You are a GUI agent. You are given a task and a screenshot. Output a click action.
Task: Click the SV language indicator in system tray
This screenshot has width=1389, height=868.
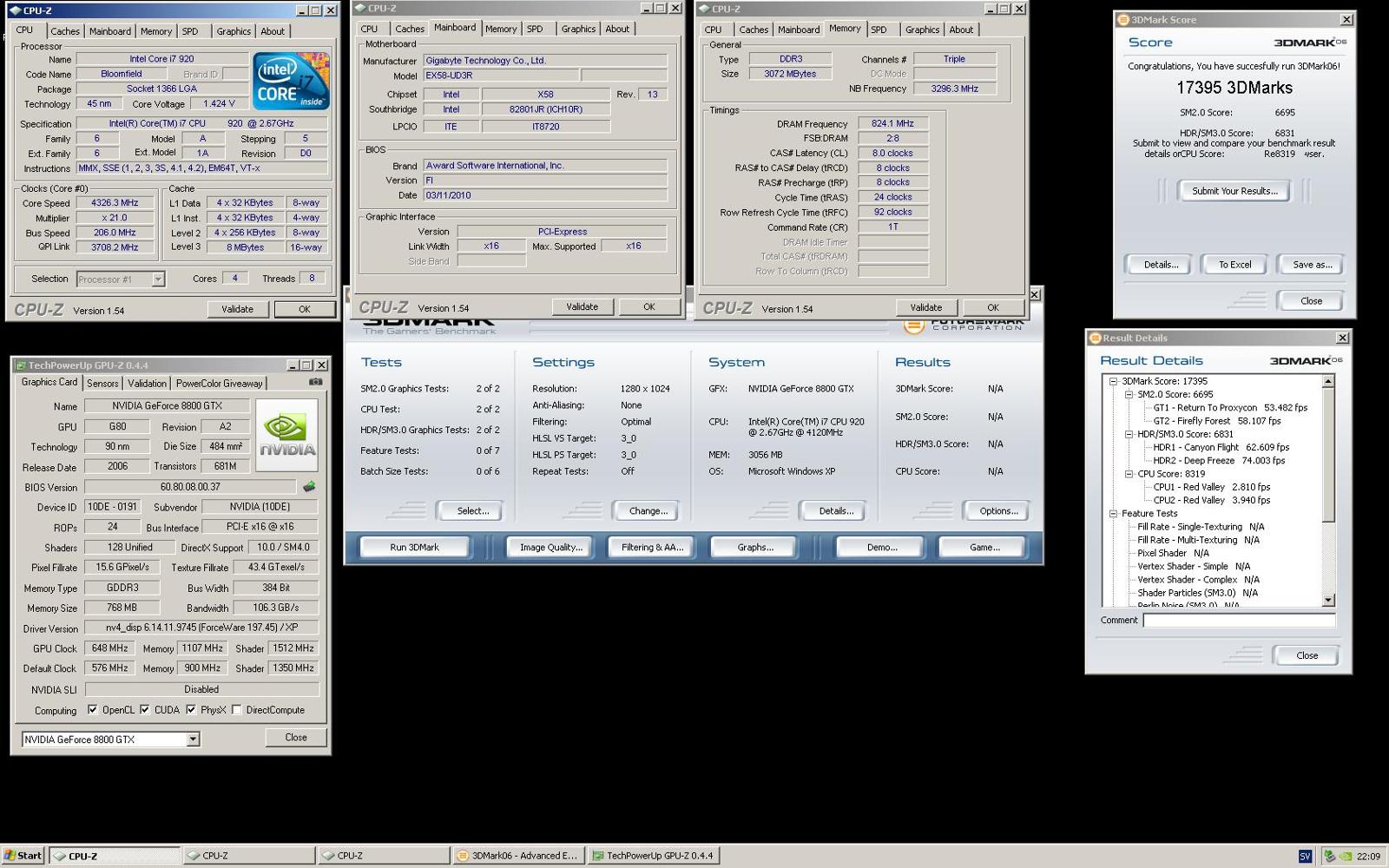1305,856
